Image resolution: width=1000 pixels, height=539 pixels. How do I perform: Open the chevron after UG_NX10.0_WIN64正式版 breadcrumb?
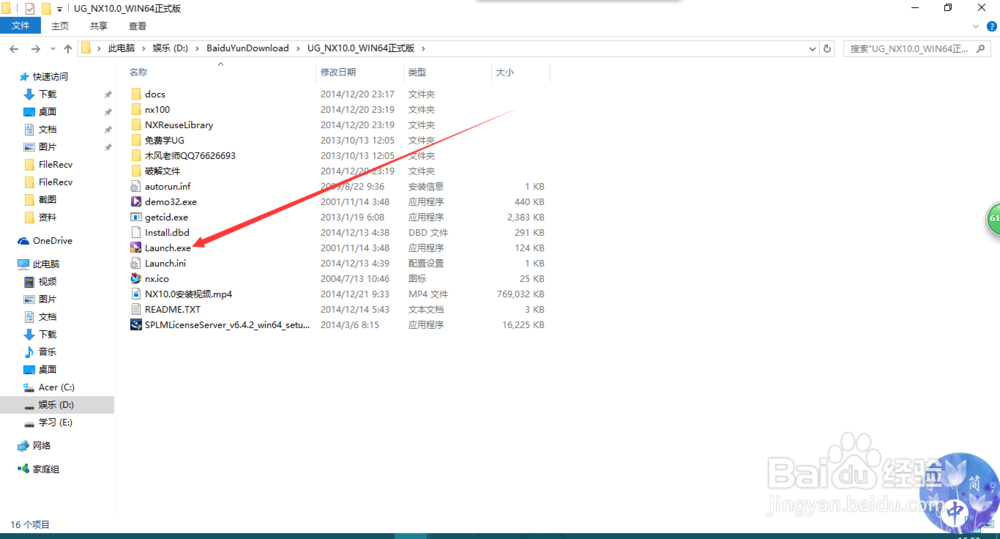(x=423, y=48)
